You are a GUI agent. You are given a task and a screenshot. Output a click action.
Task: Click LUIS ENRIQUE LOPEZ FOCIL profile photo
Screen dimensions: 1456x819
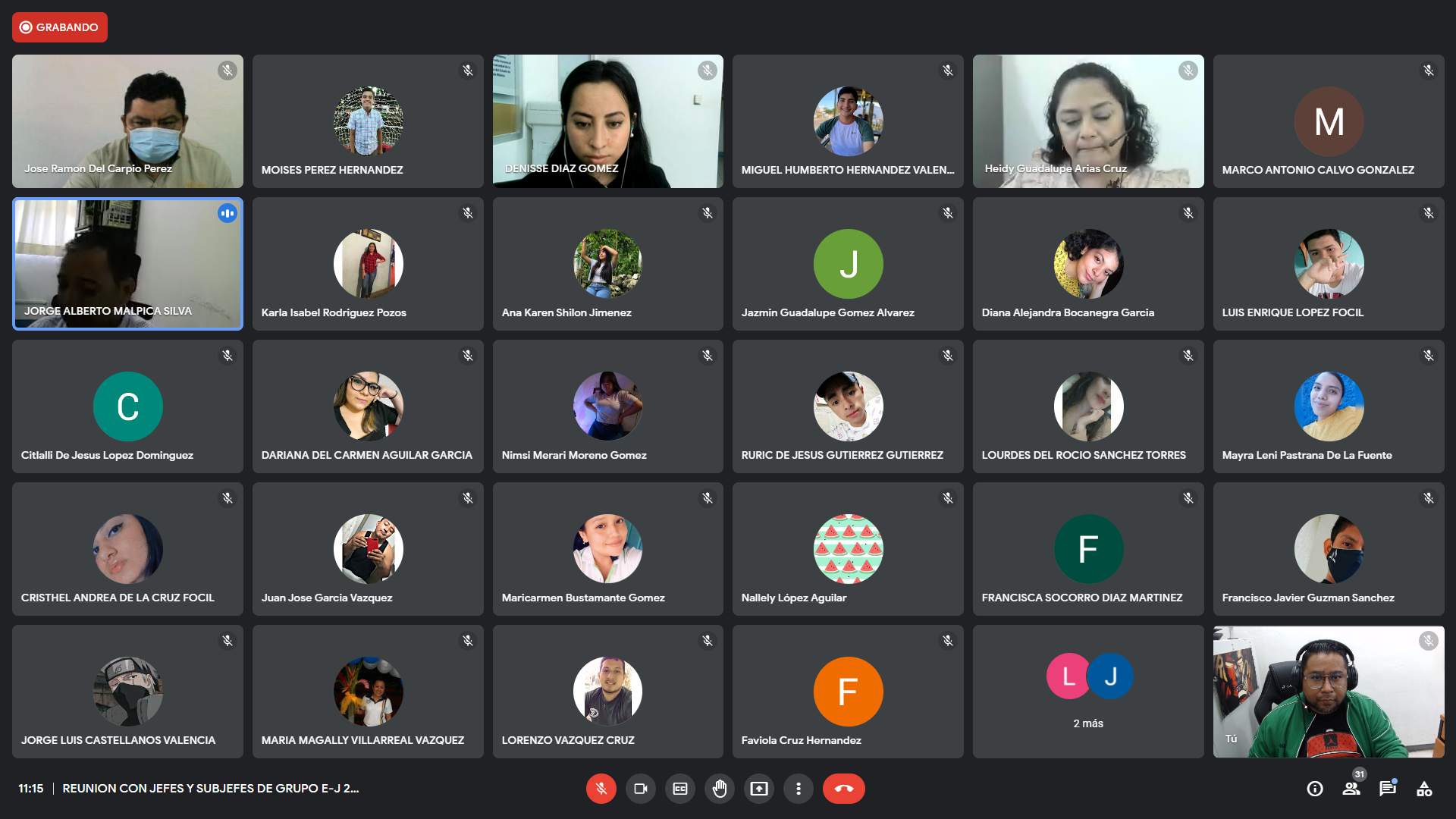tap(1329, 264)
